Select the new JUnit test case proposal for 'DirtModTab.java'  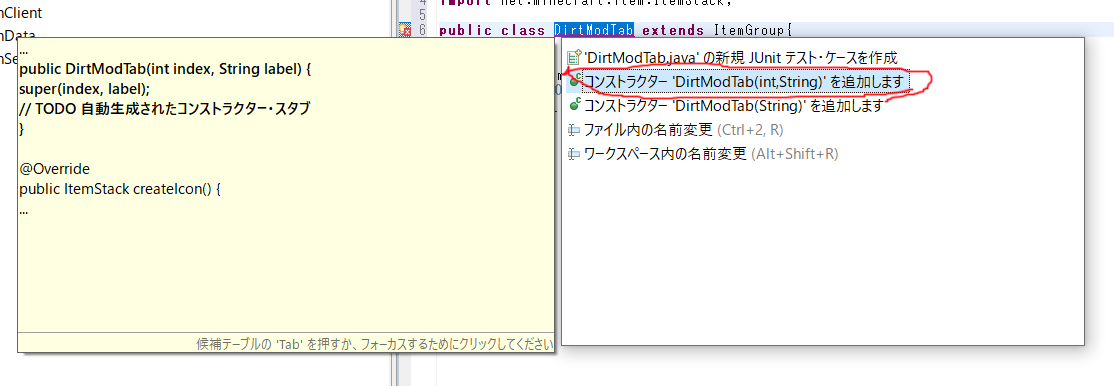pyautogui.click(x=741, y=58)
